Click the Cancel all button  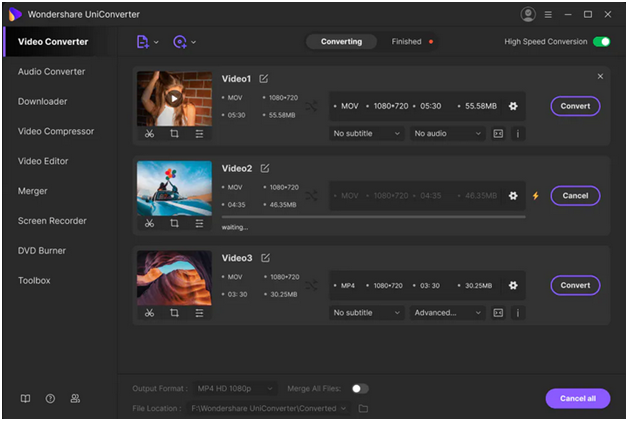coord(578,399)
